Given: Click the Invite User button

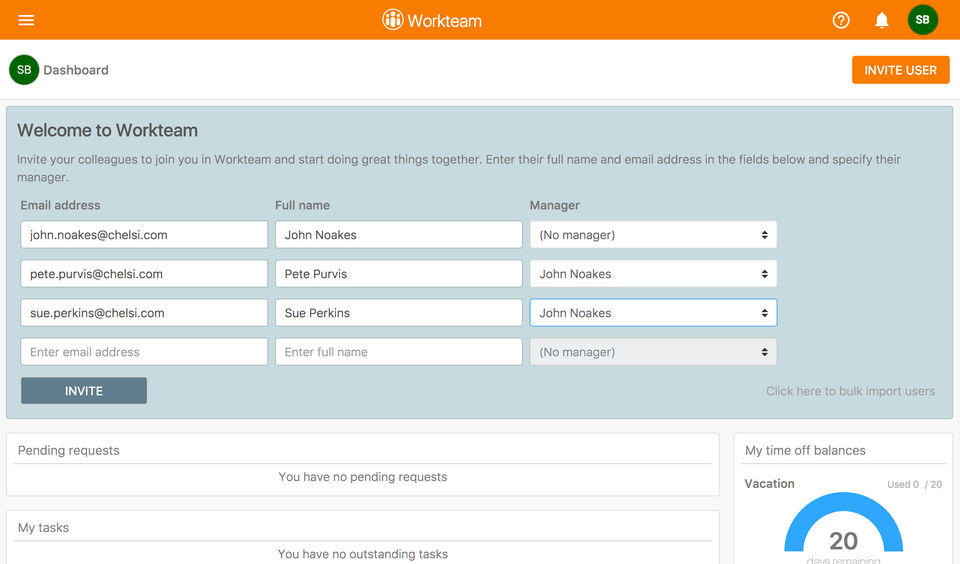Looking at the screenshot, I should tap(900, 70).
